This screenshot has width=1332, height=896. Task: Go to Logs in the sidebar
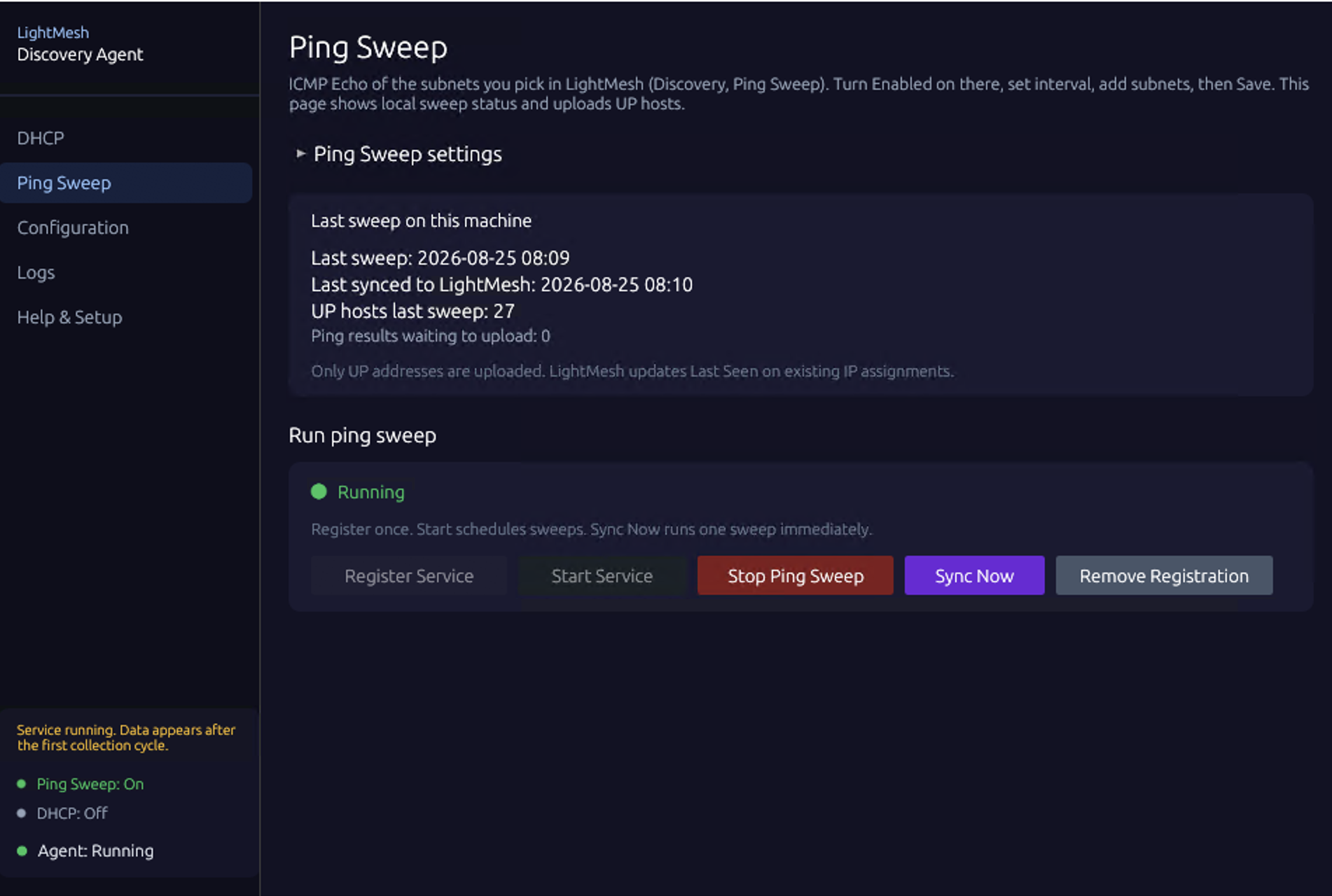(36, 272)
